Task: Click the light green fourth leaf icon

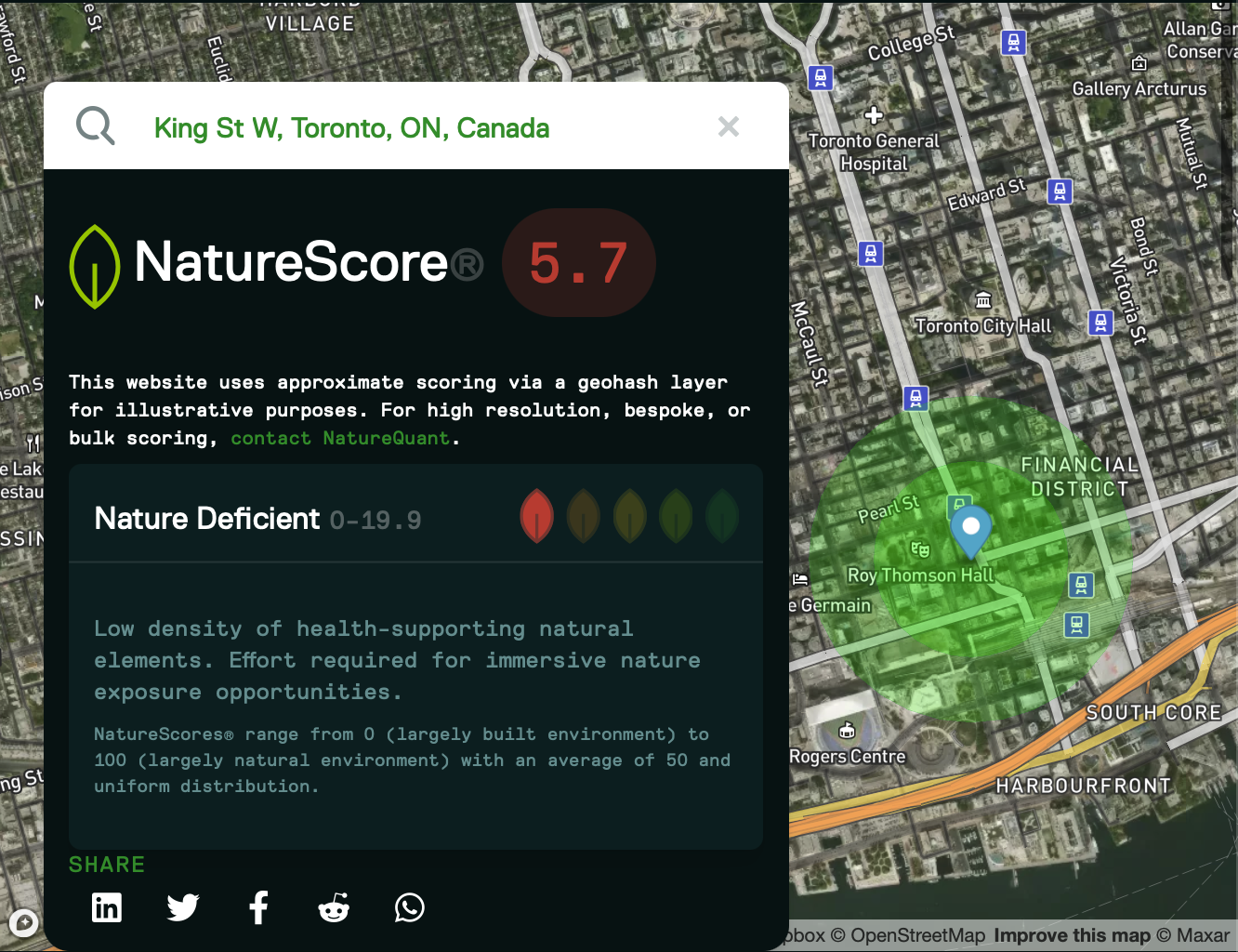Action: [676, 516]
